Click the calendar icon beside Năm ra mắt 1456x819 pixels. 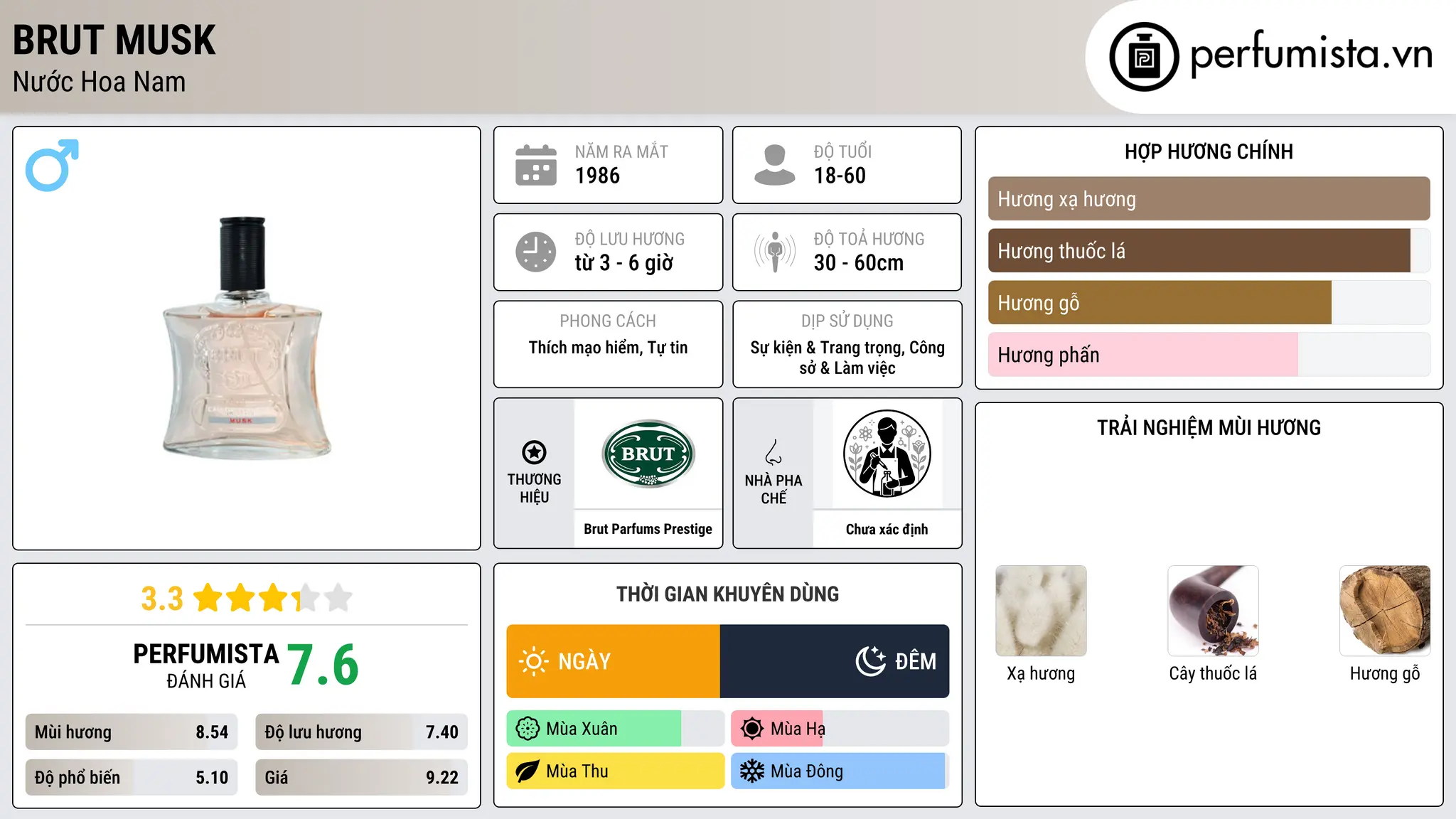coord(536,165)
